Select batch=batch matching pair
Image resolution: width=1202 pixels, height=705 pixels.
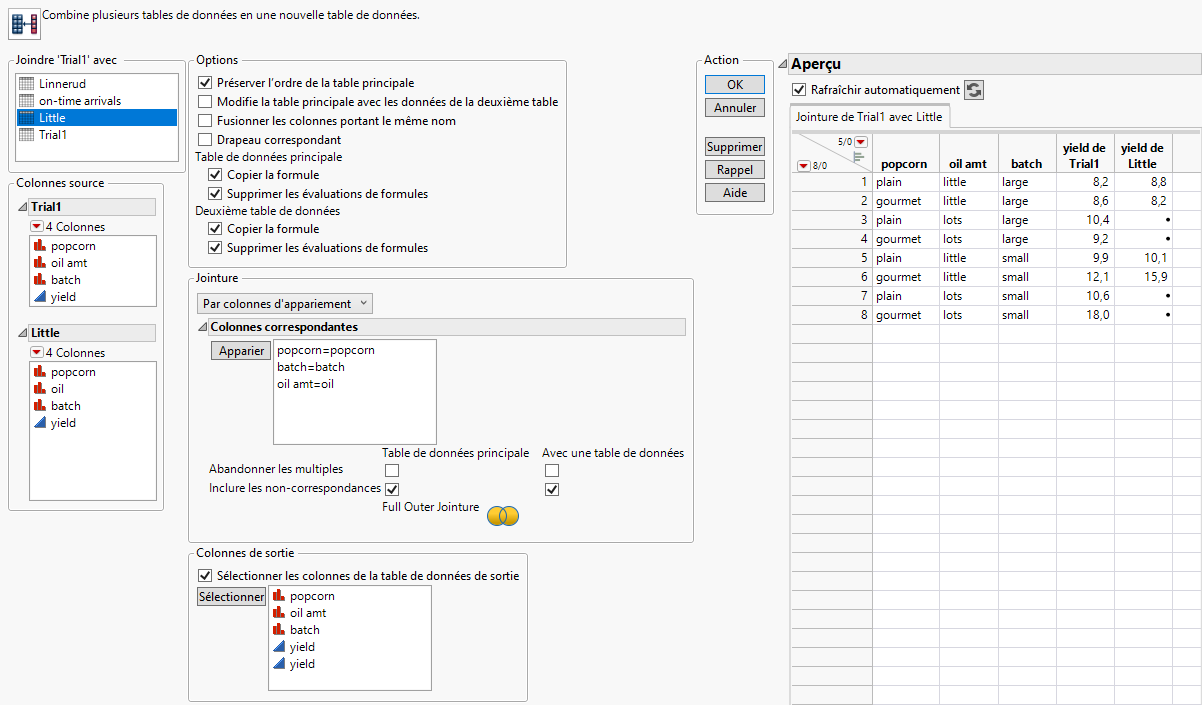pos(311,367)
